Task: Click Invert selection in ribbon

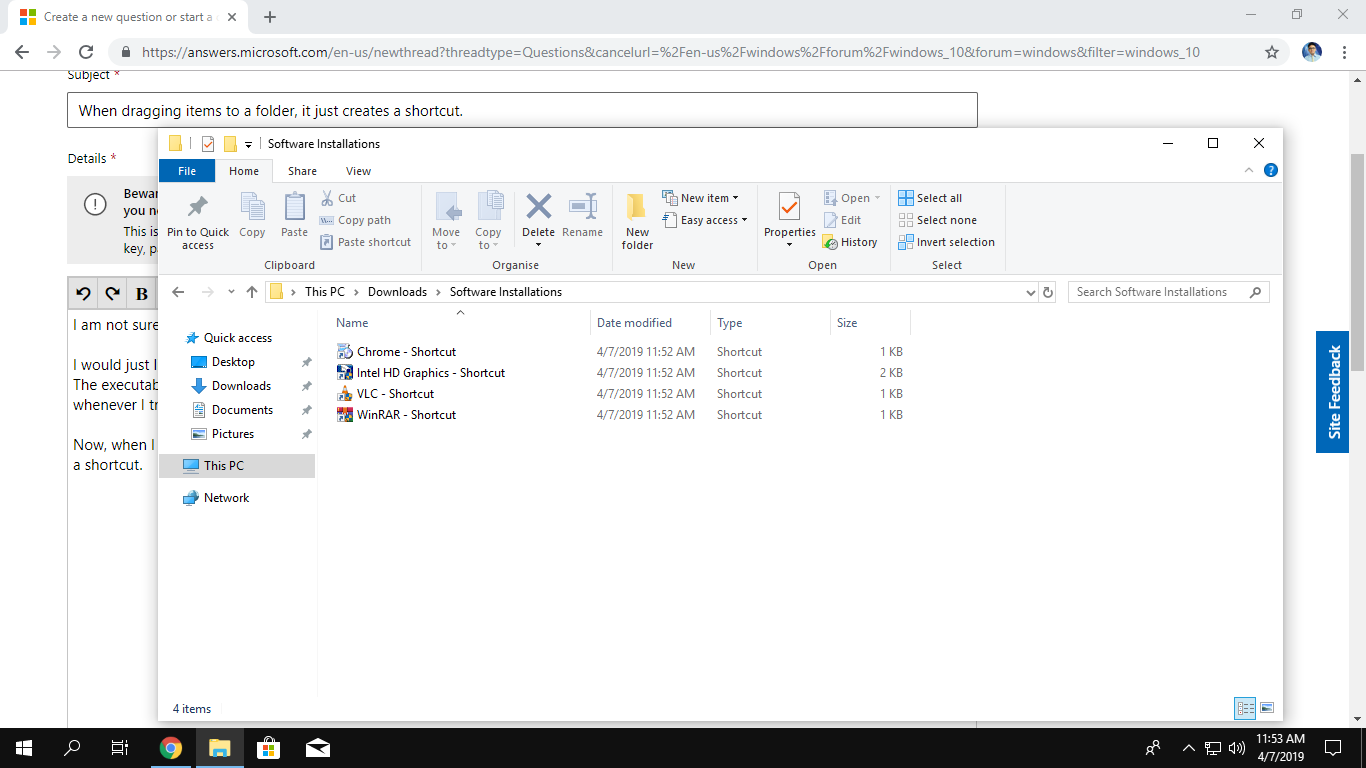Action: point(946,242)
